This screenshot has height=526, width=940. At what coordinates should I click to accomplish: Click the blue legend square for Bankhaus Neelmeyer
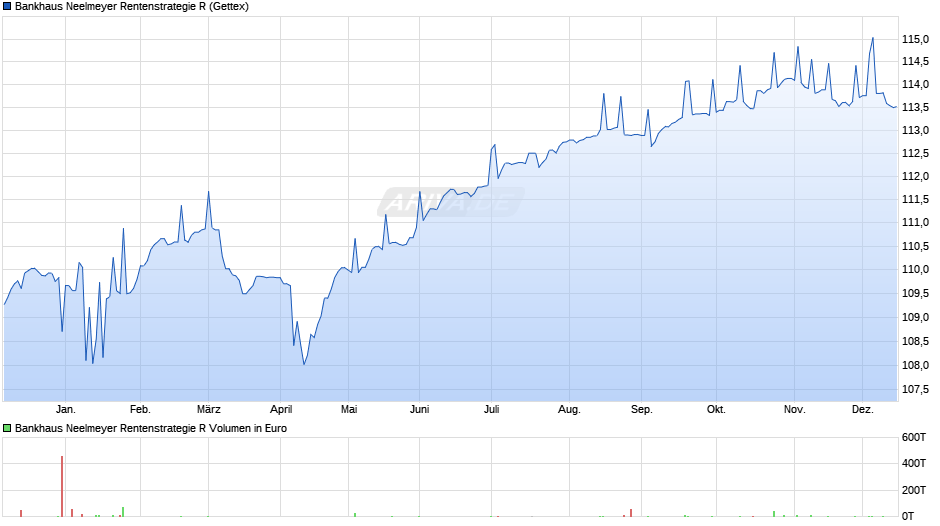7,7
